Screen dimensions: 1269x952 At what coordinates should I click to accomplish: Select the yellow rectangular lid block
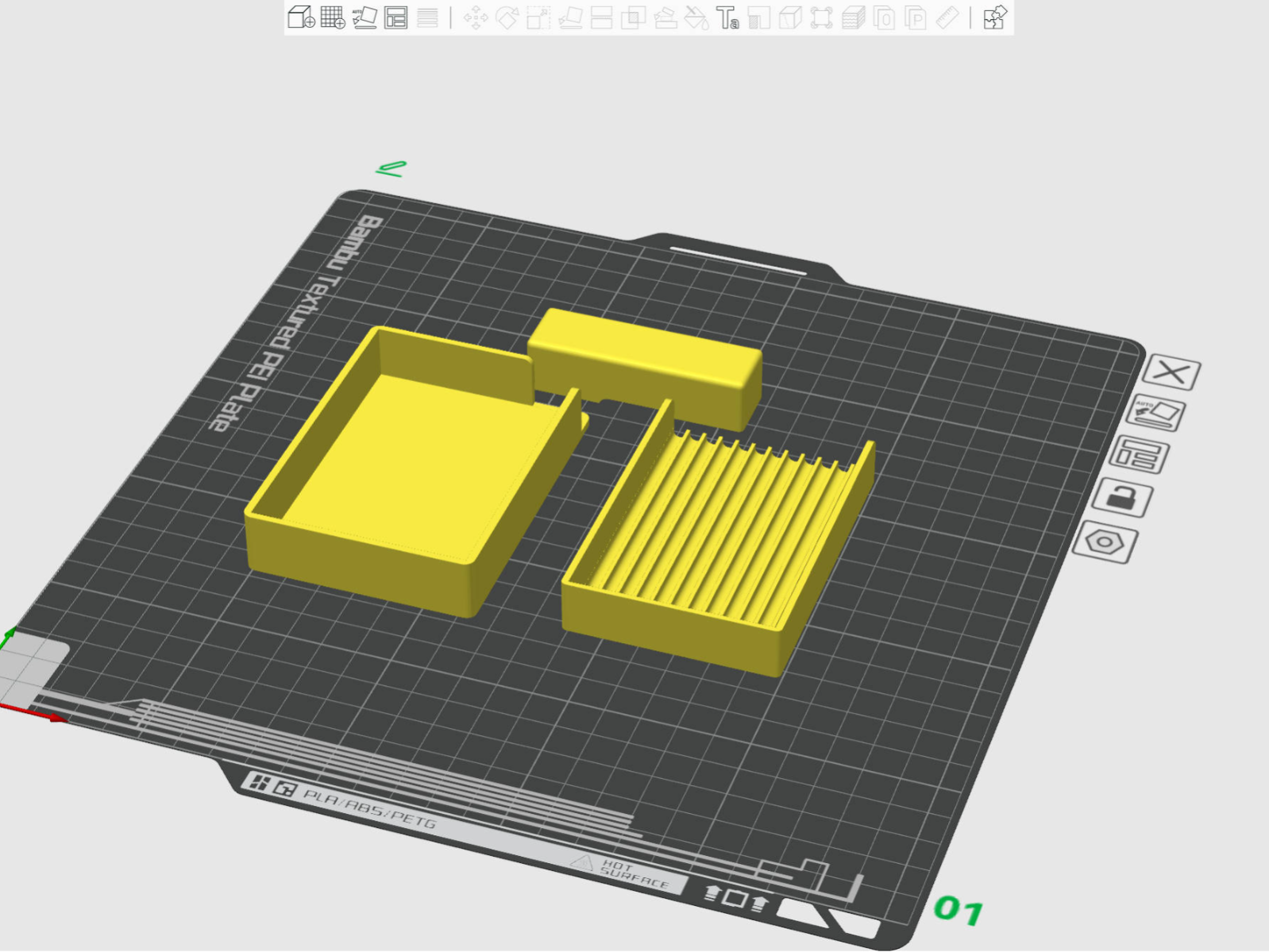pos(645,368)
